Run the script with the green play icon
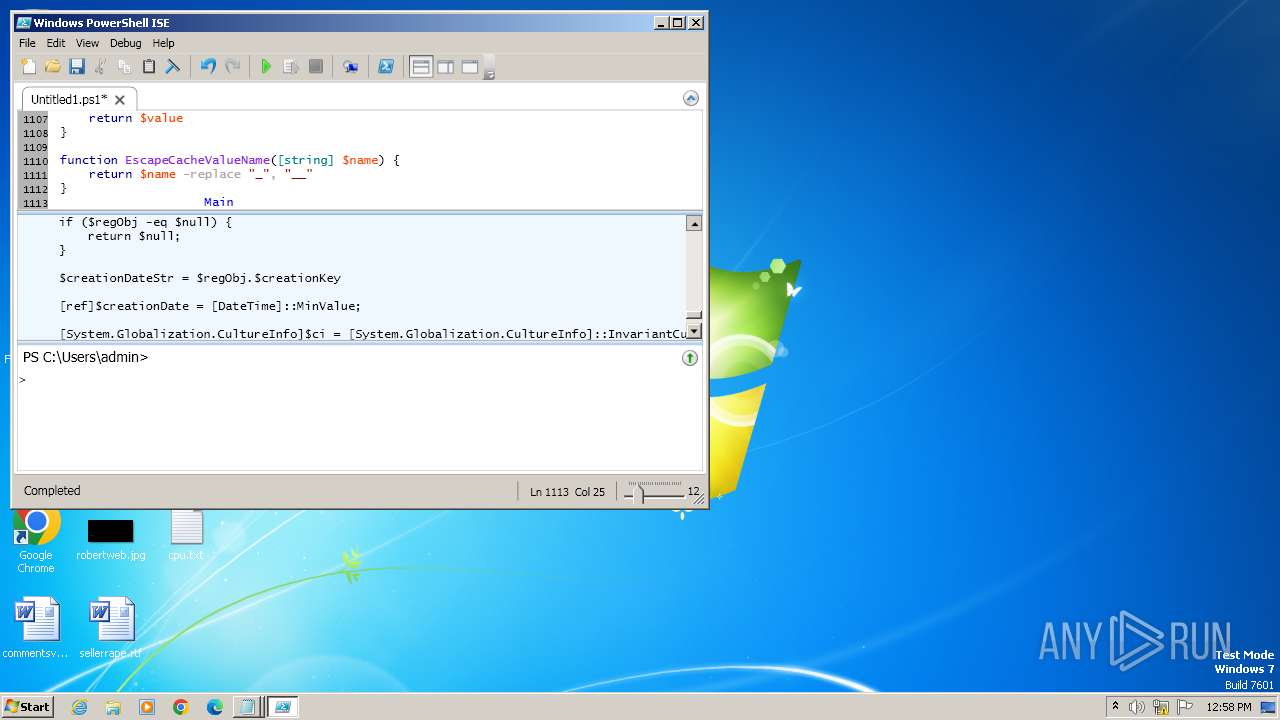 (x=266, y=67)
